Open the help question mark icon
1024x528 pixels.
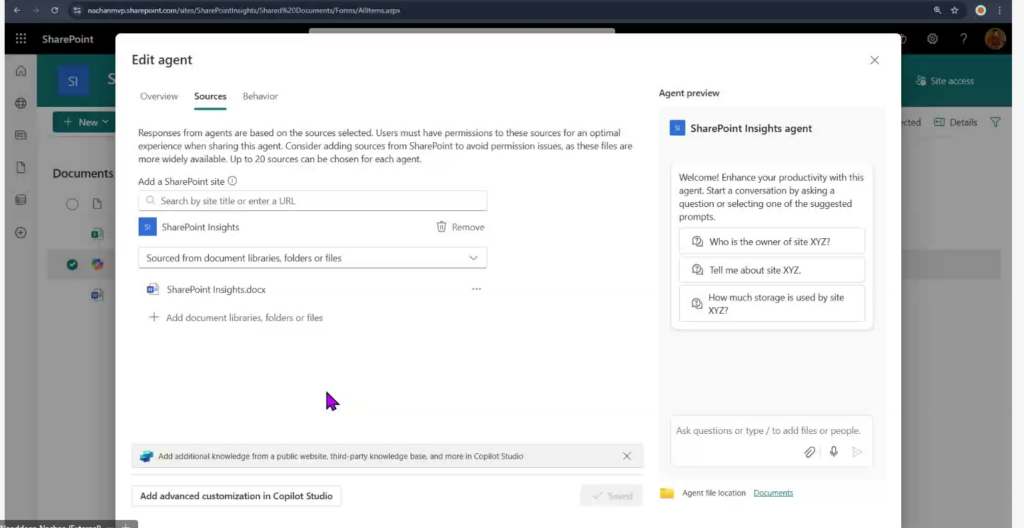(x=963, y=39)
